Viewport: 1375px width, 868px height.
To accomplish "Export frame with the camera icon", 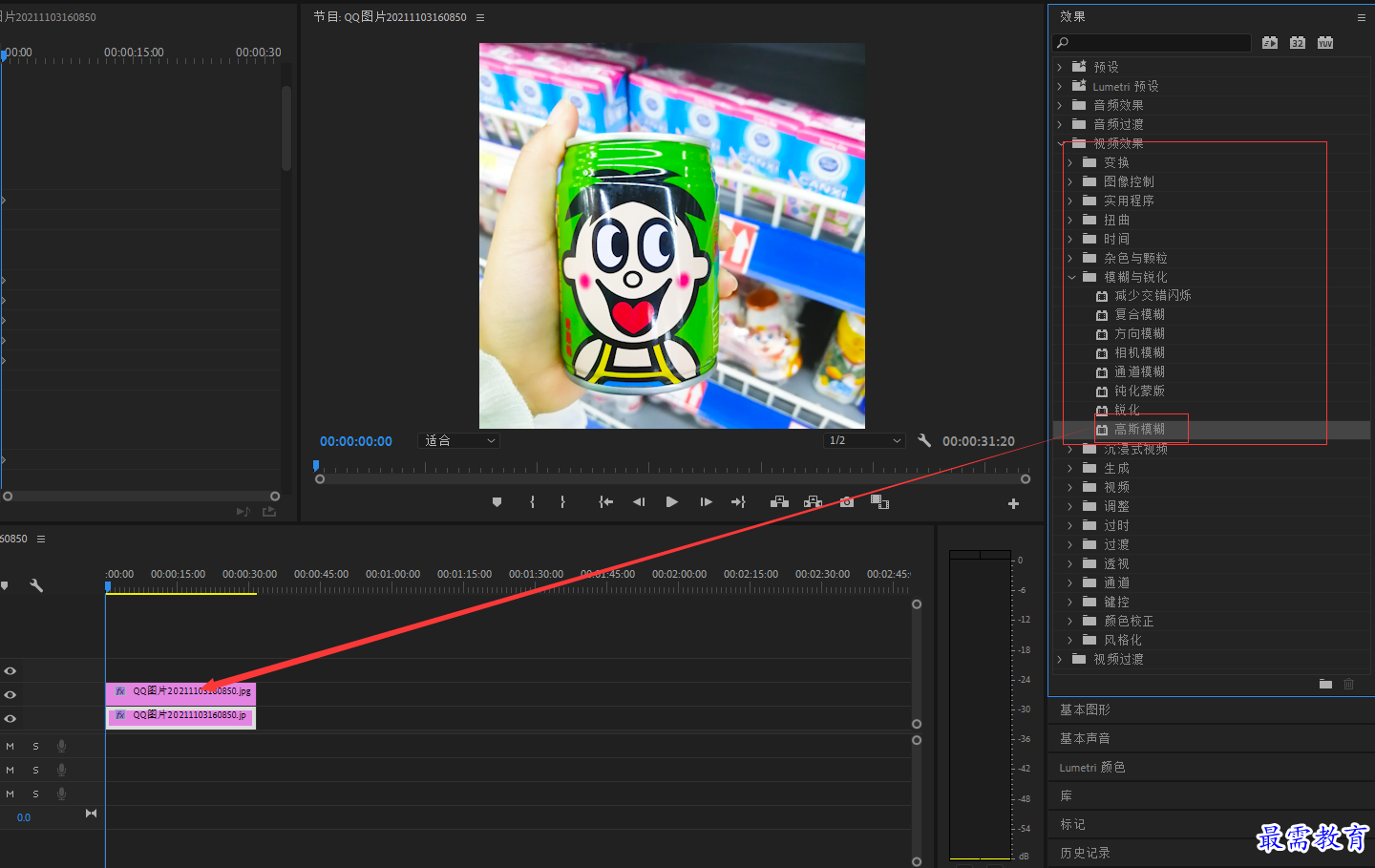I will pyautogui.click(x=847, y=502).
